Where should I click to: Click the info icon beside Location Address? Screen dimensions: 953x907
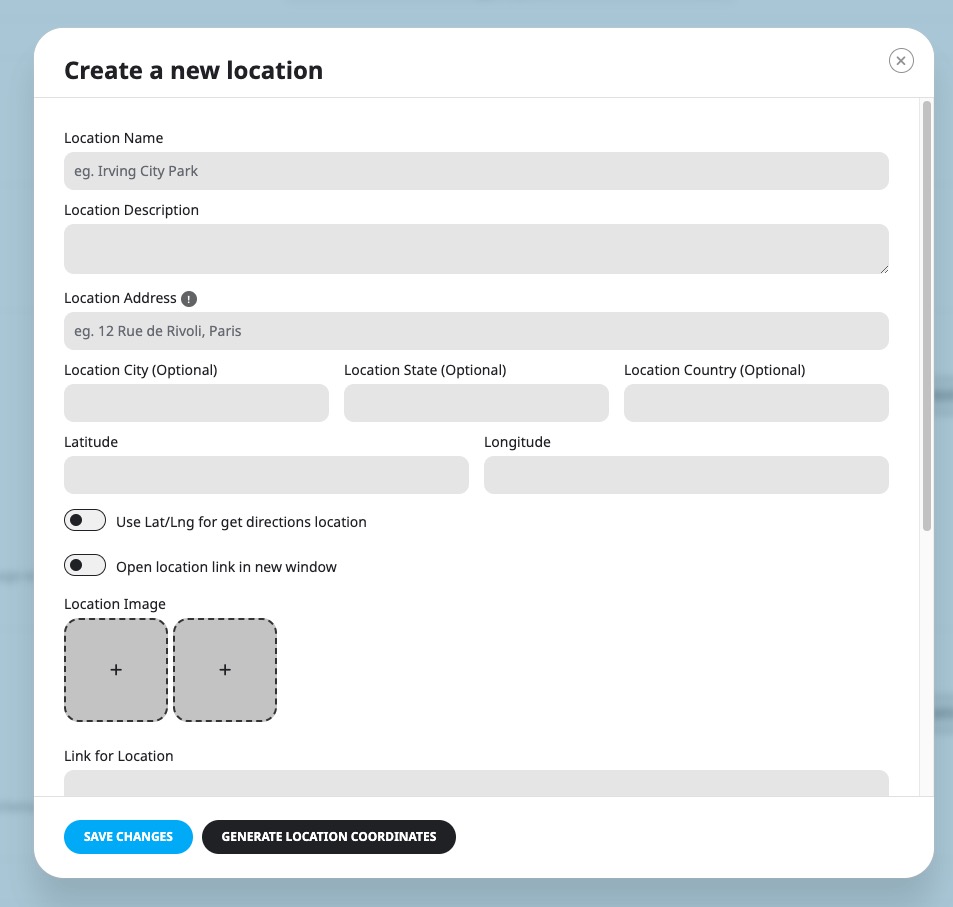189,298
